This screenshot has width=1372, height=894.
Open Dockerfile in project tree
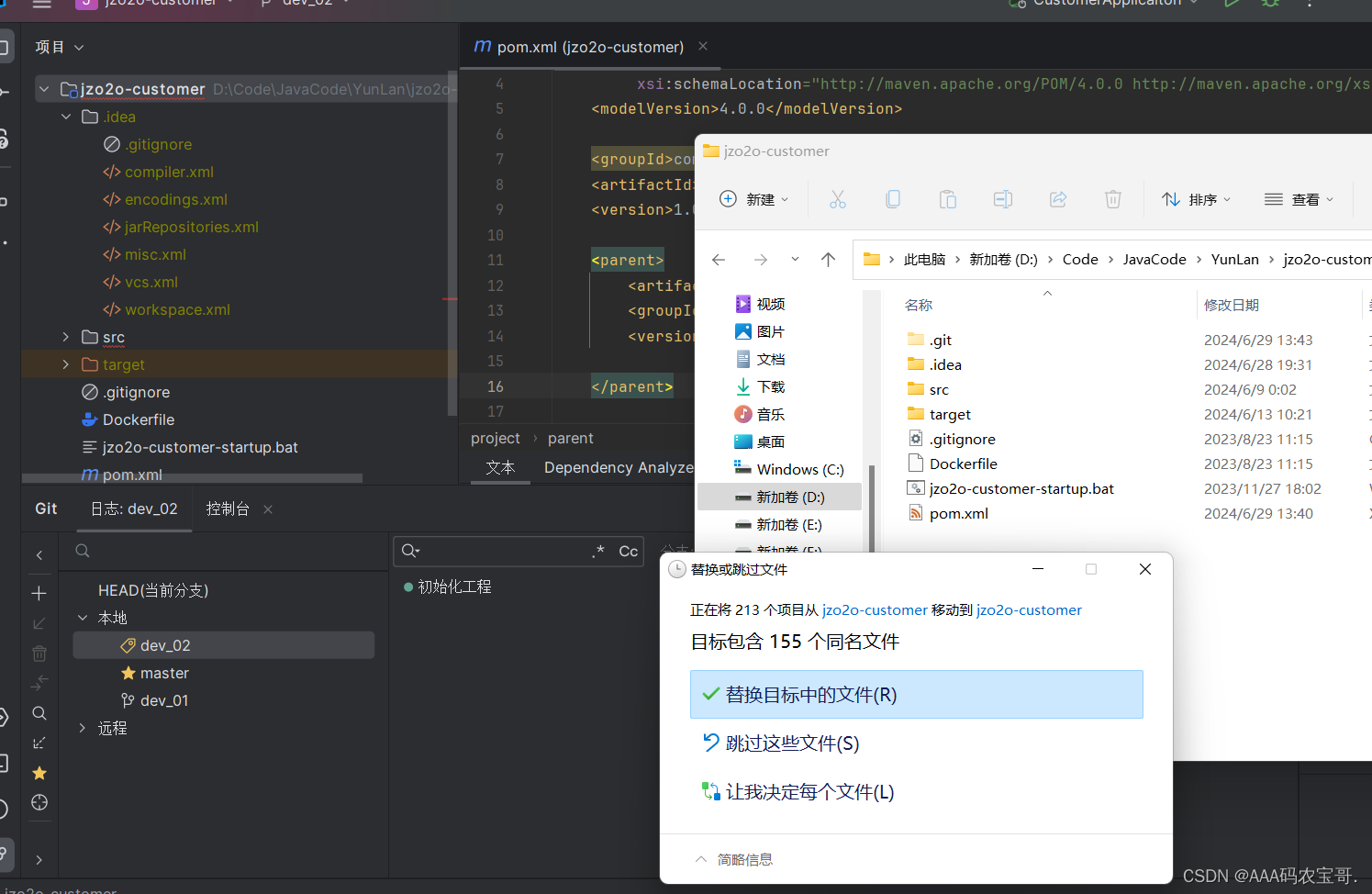point(138,419)
